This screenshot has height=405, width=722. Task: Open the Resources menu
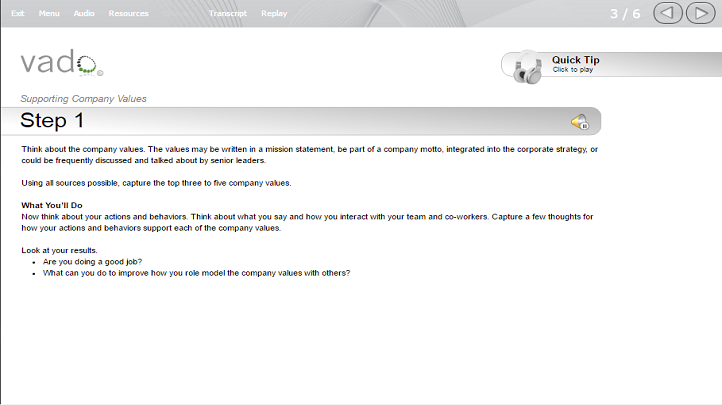128,13
